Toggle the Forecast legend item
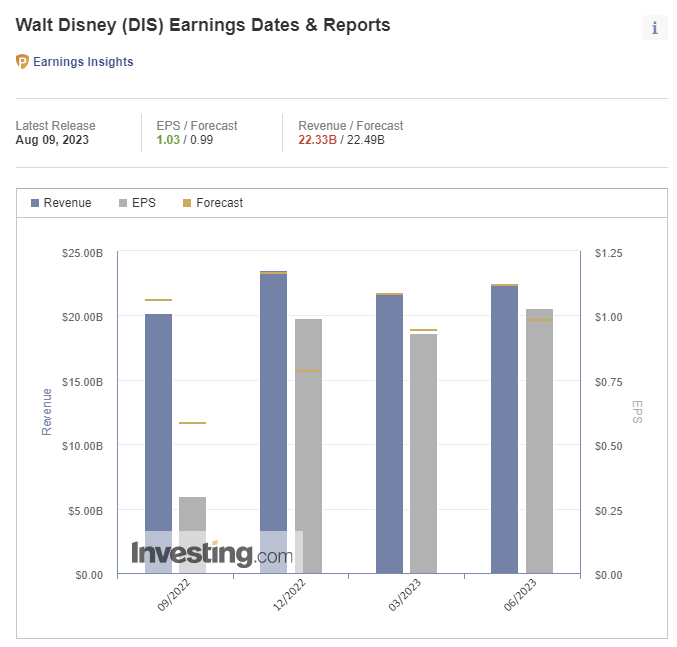This screenshot has height=647, width=677. pyautogui.click(x=213, y=203)
